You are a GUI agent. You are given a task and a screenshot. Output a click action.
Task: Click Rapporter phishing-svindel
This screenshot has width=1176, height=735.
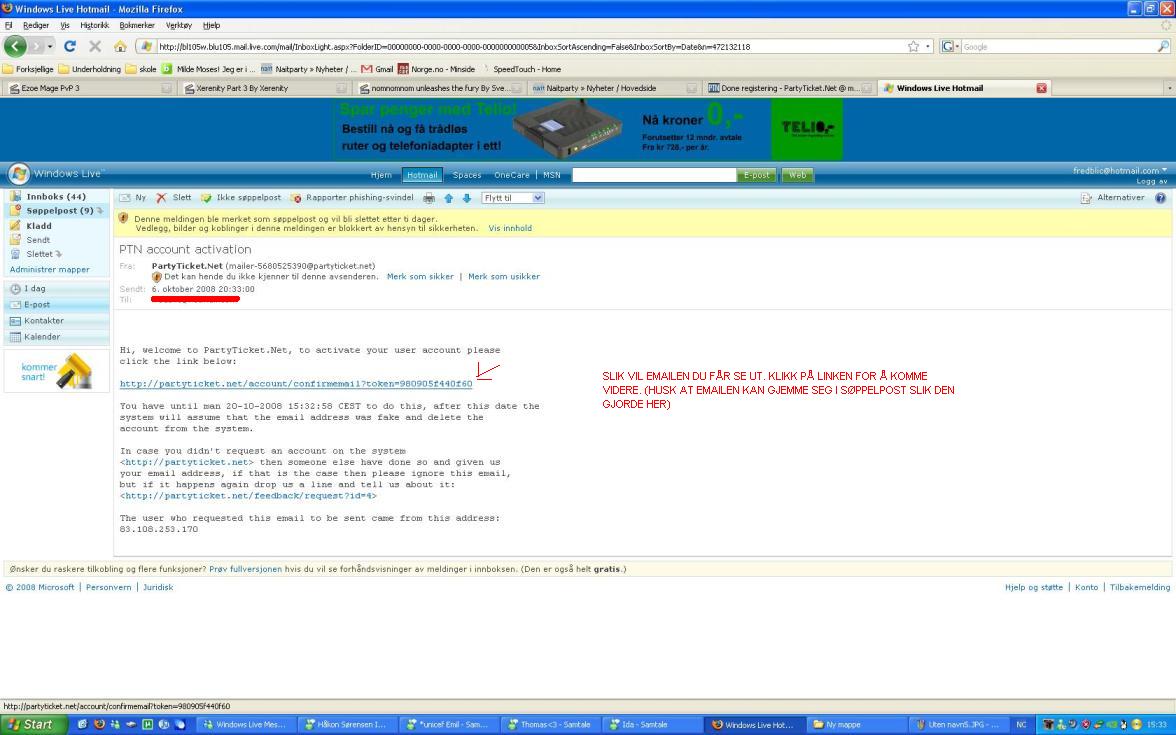(352, 198)
